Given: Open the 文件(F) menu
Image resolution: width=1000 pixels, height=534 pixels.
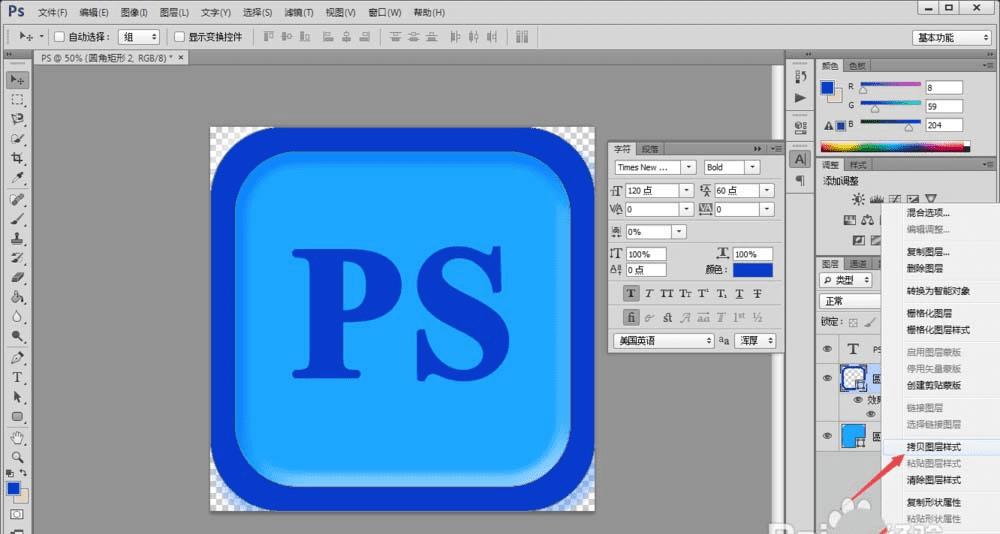Looking at the screenshot, I should (52, 12).
